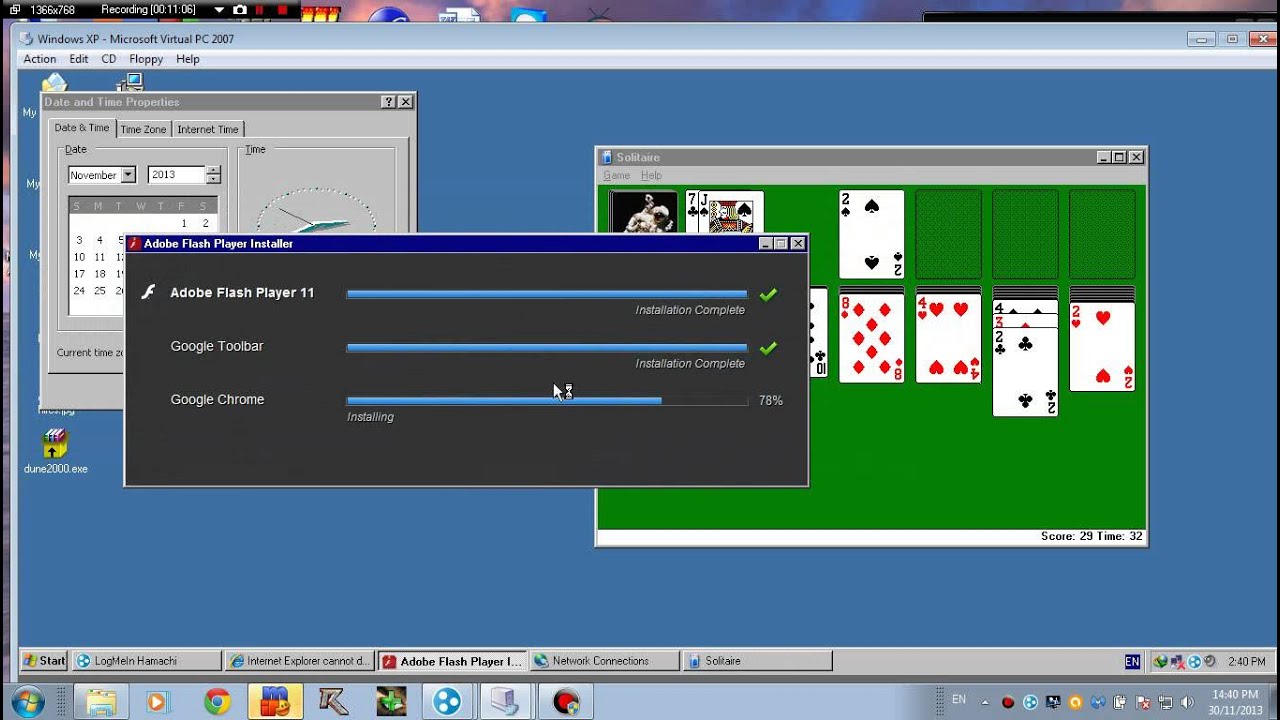Switch to the Time Zone tab
This screenshot has height=720, width=1280.
pyautogui.click(x=143, y=129)
